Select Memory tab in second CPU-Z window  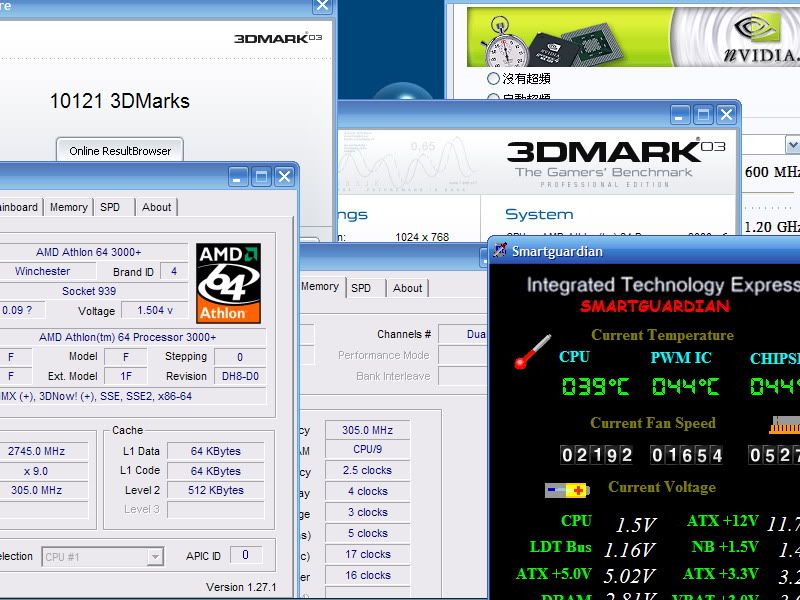(x=320, y=286)
